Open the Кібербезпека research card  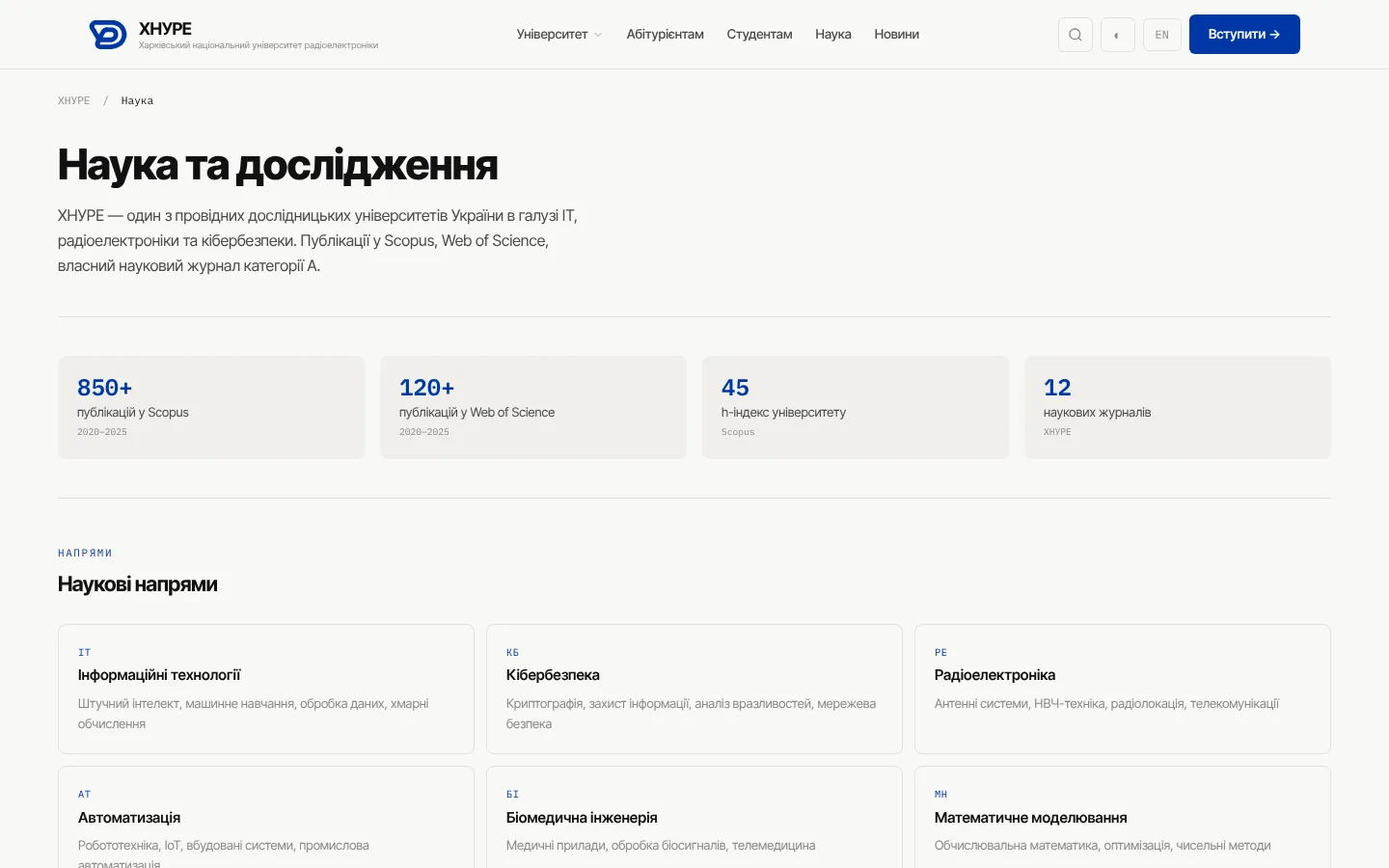[694, 689]
